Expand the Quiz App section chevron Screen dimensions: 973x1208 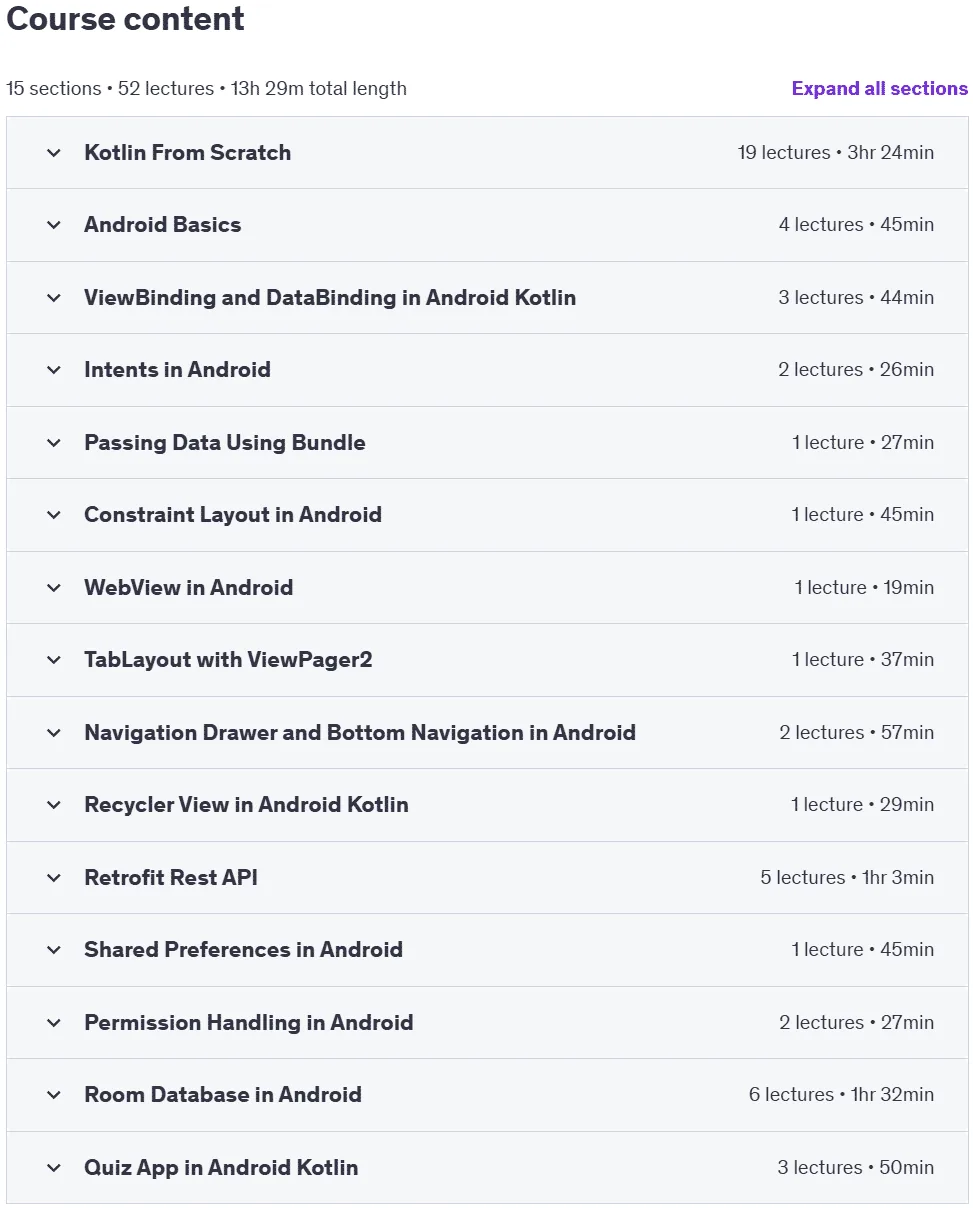(54, 1168)
